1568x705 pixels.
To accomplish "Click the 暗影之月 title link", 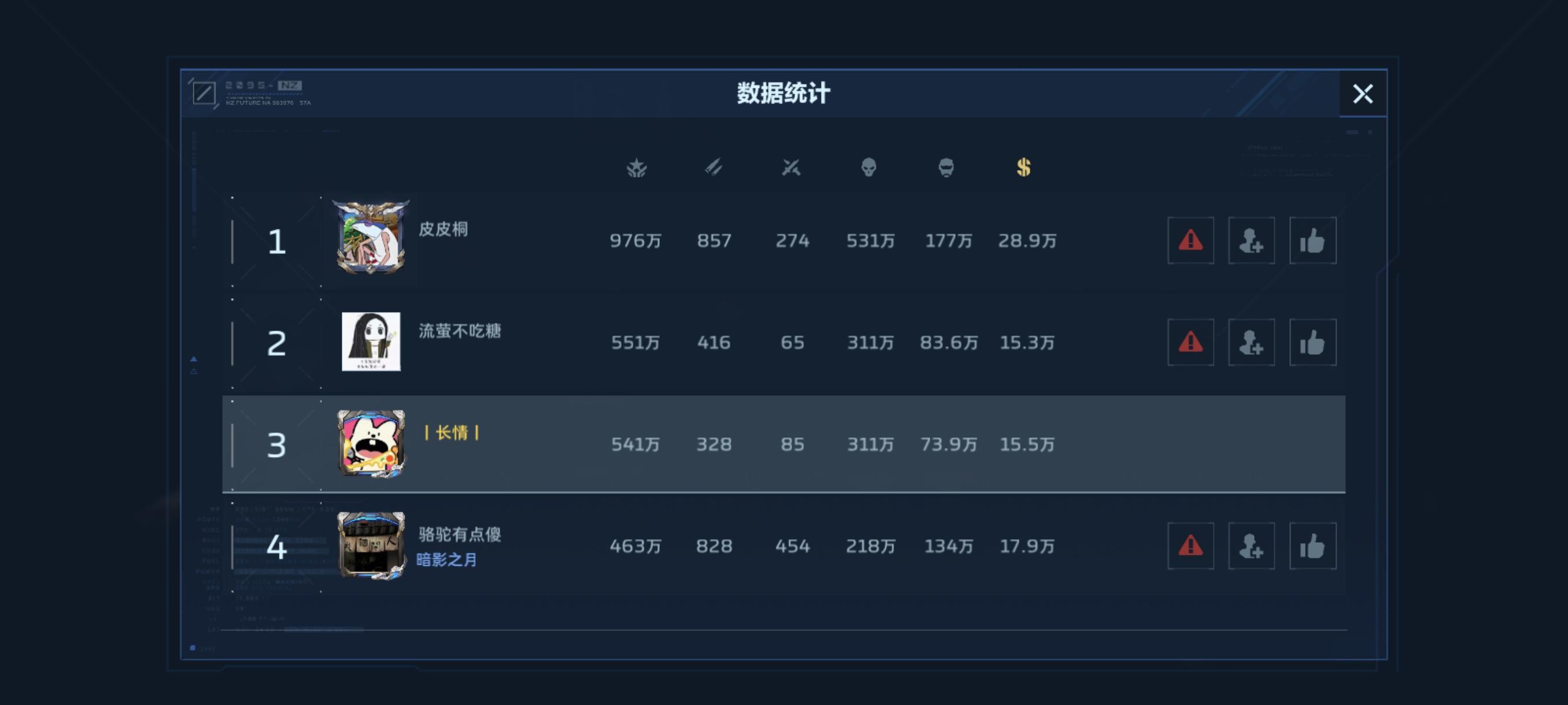I will (x=447, y=559).
